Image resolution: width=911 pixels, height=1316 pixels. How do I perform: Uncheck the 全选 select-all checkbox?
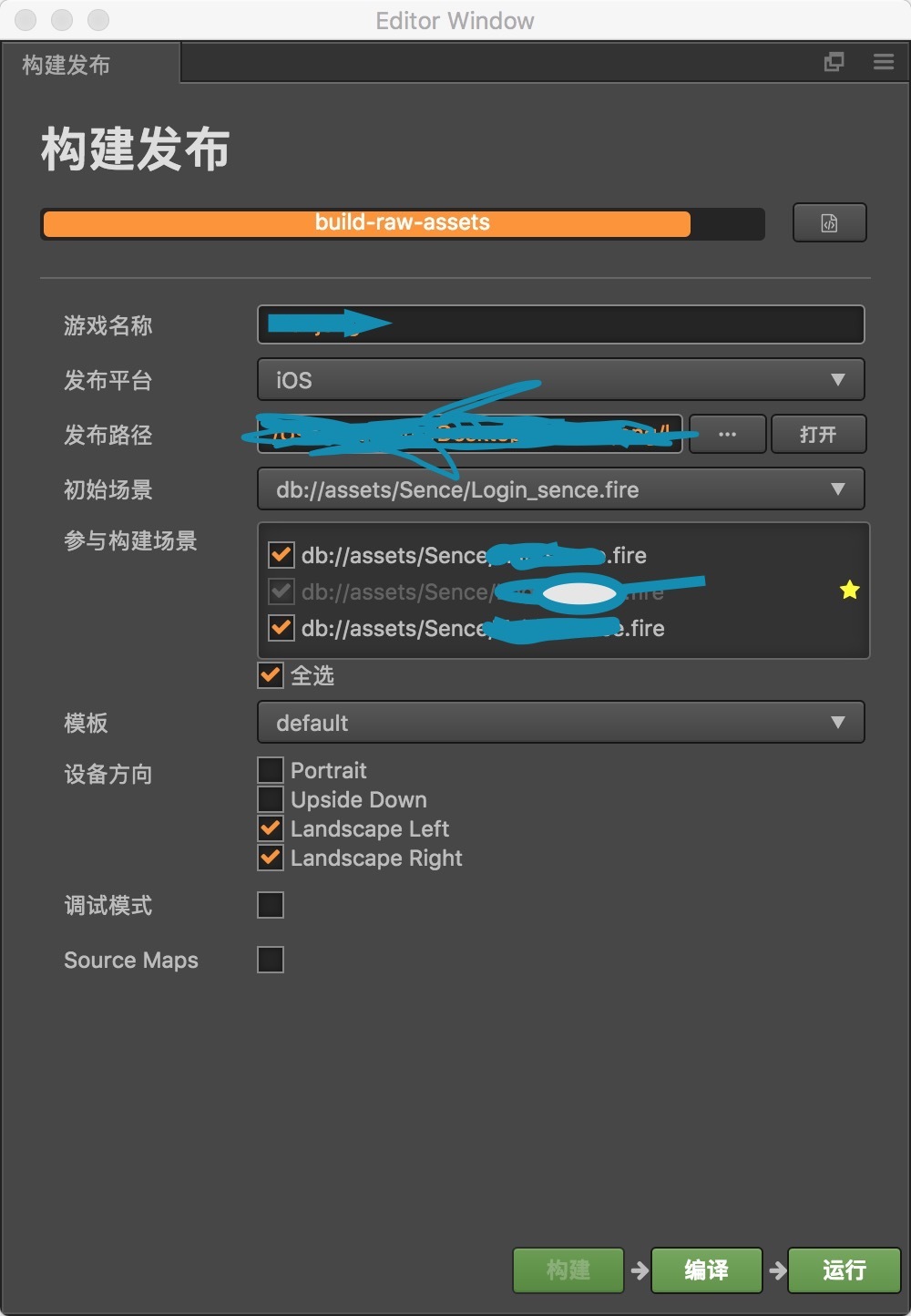[271, 675]
